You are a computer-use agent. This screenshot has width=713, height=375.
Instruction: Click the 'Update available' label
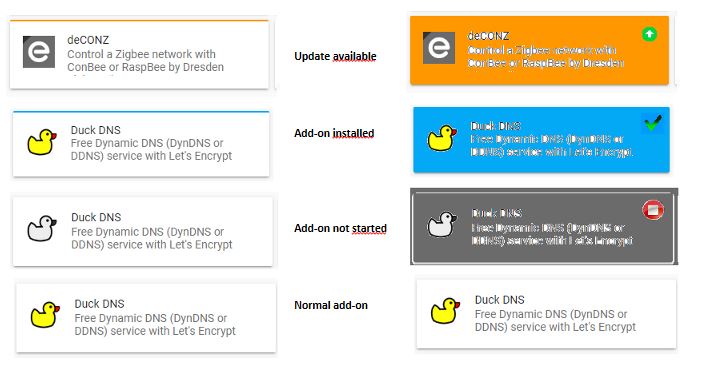point(335,56)
